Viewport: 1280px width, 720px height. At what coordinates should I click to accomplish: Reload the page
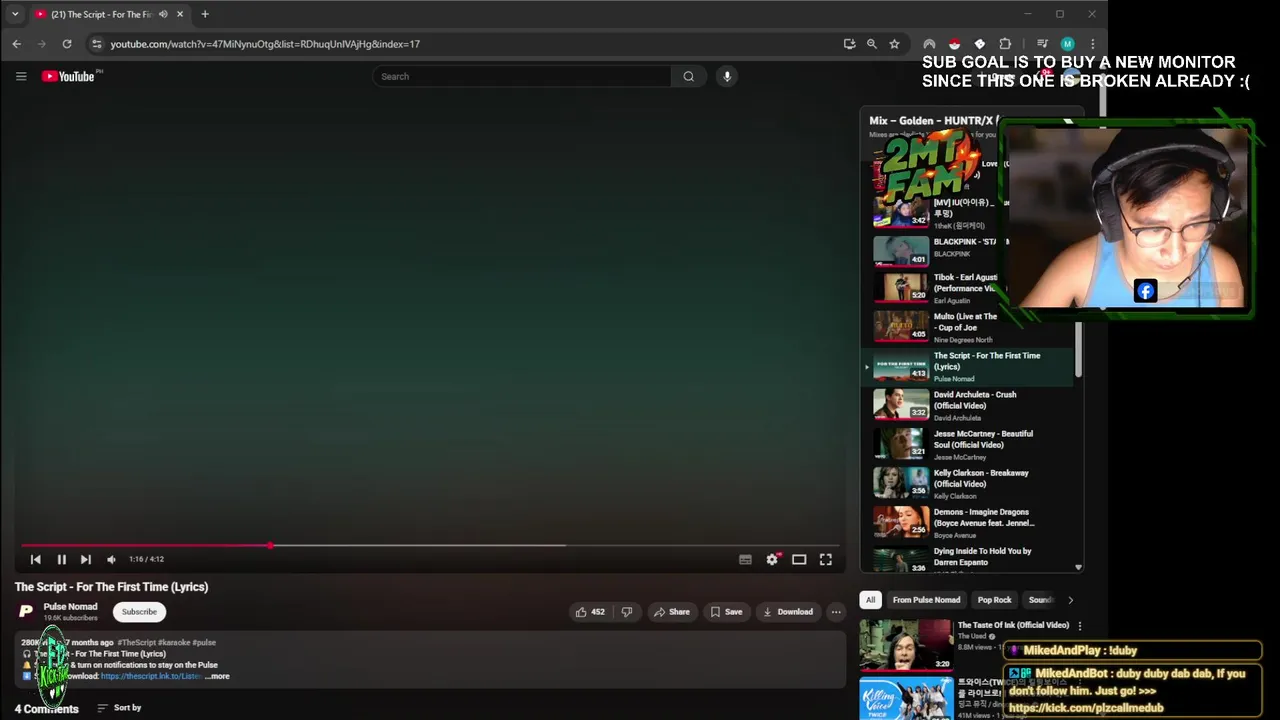pos(67,44)
